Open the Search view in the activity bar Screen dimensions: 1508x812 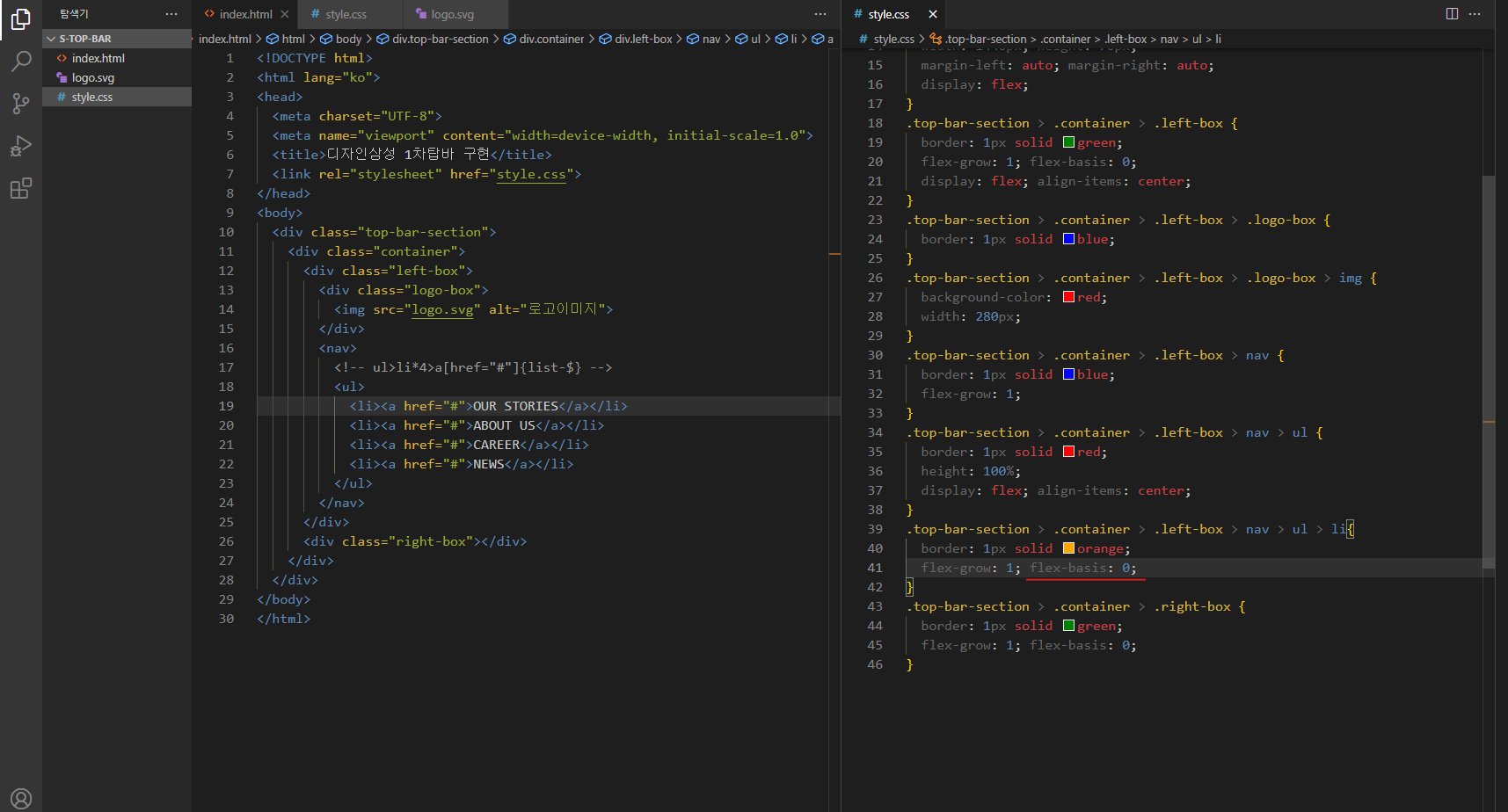tap(21, 61)
